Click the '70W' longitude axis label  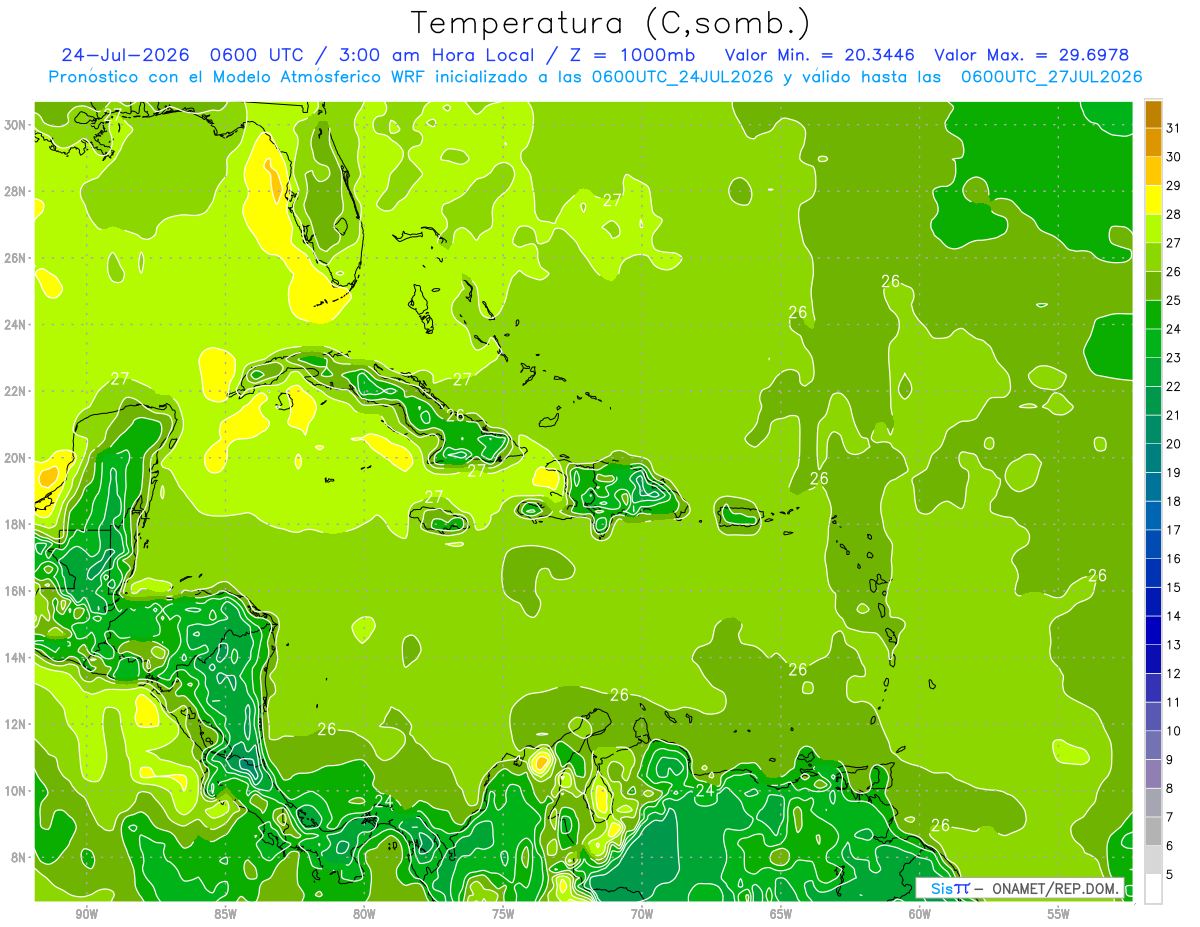pyautogui.click(x=642, y=914)
